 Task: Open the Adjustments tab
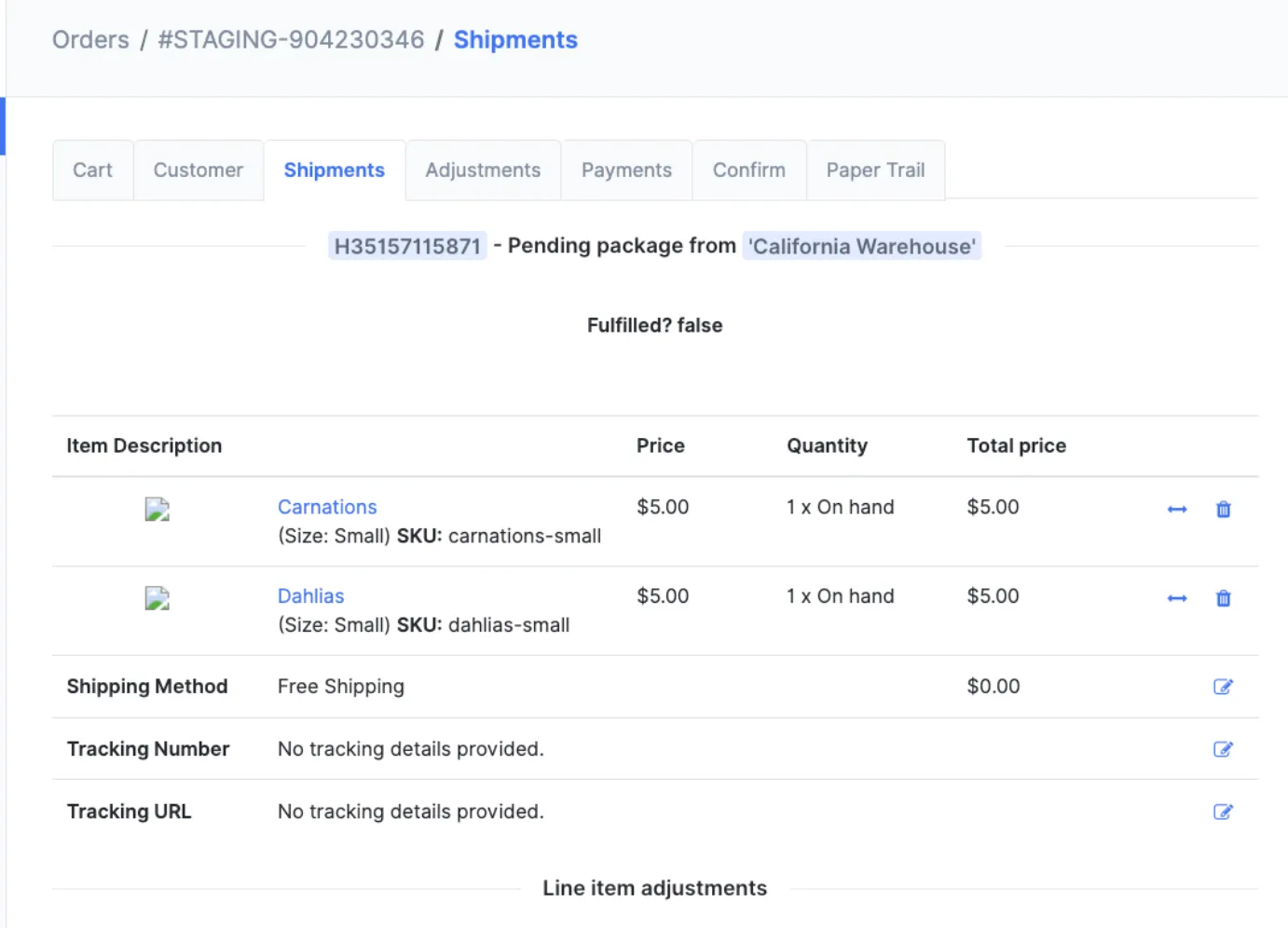(x=483, y=171)
